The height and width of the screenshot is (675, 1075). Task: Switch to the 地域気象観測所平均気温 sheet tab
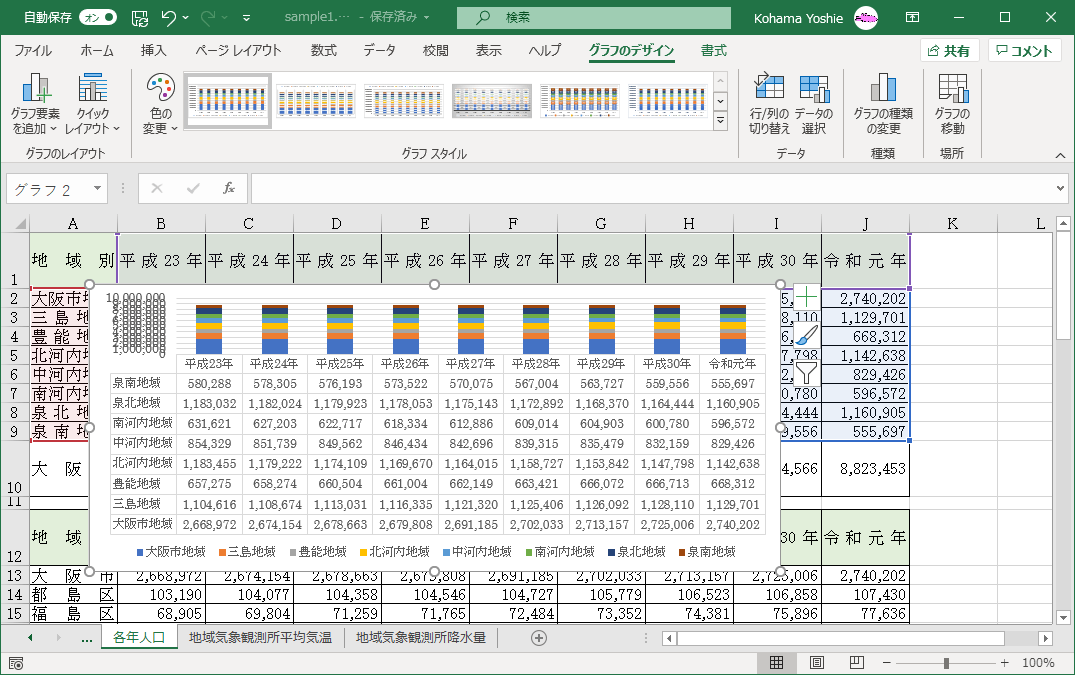coord(260,637)
